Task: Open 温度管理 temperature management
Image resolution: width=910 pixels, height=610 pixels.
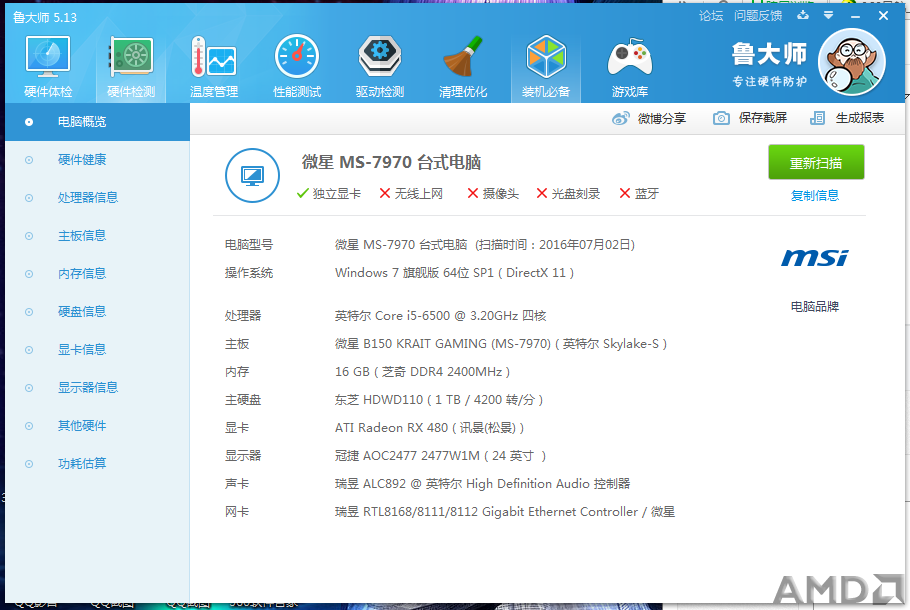Action: point(214,67)
